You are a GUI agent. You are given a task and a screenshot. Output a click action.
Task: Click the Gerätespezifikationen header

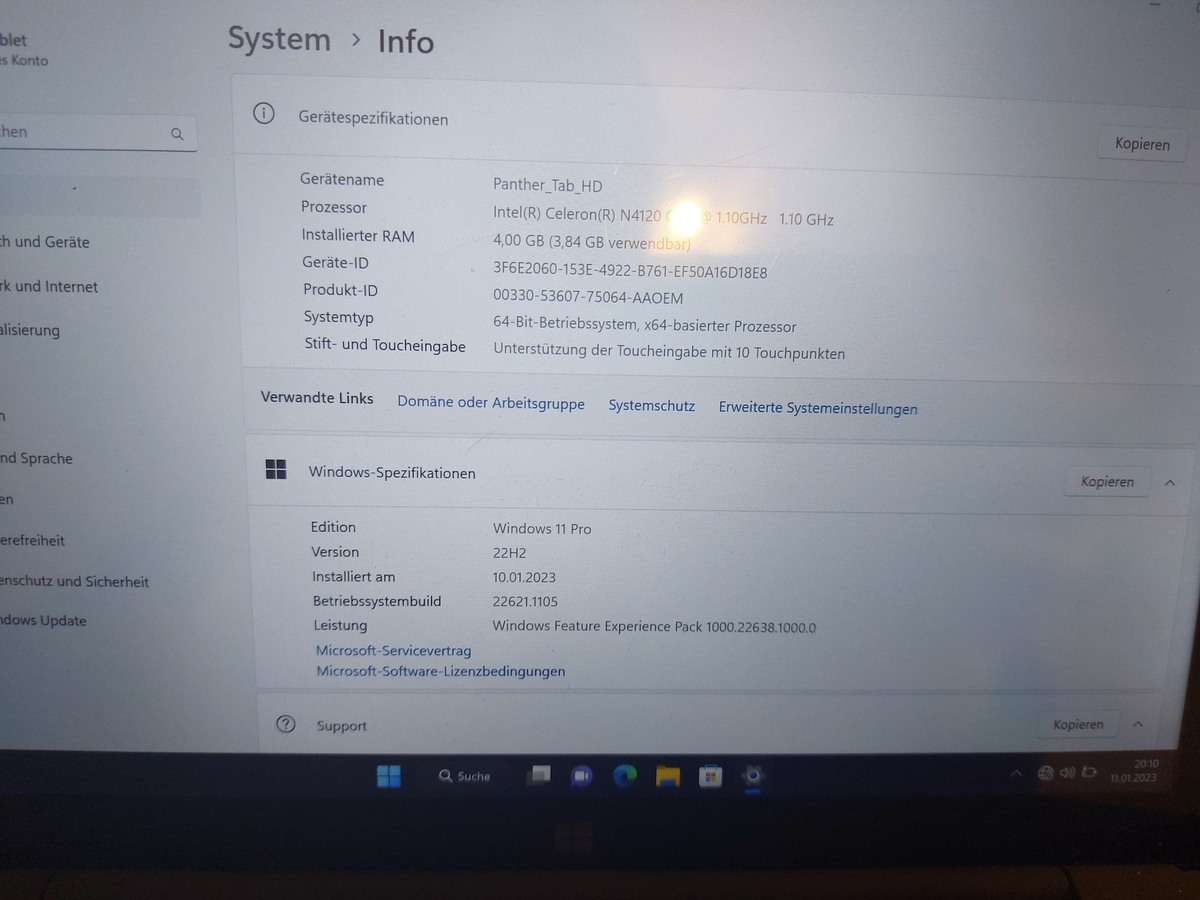click(373, 118)
